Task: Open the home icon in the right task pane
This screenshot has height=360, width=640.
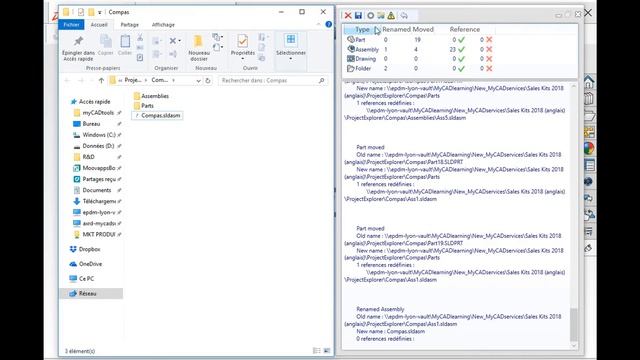Action: [x=589, y=82]
